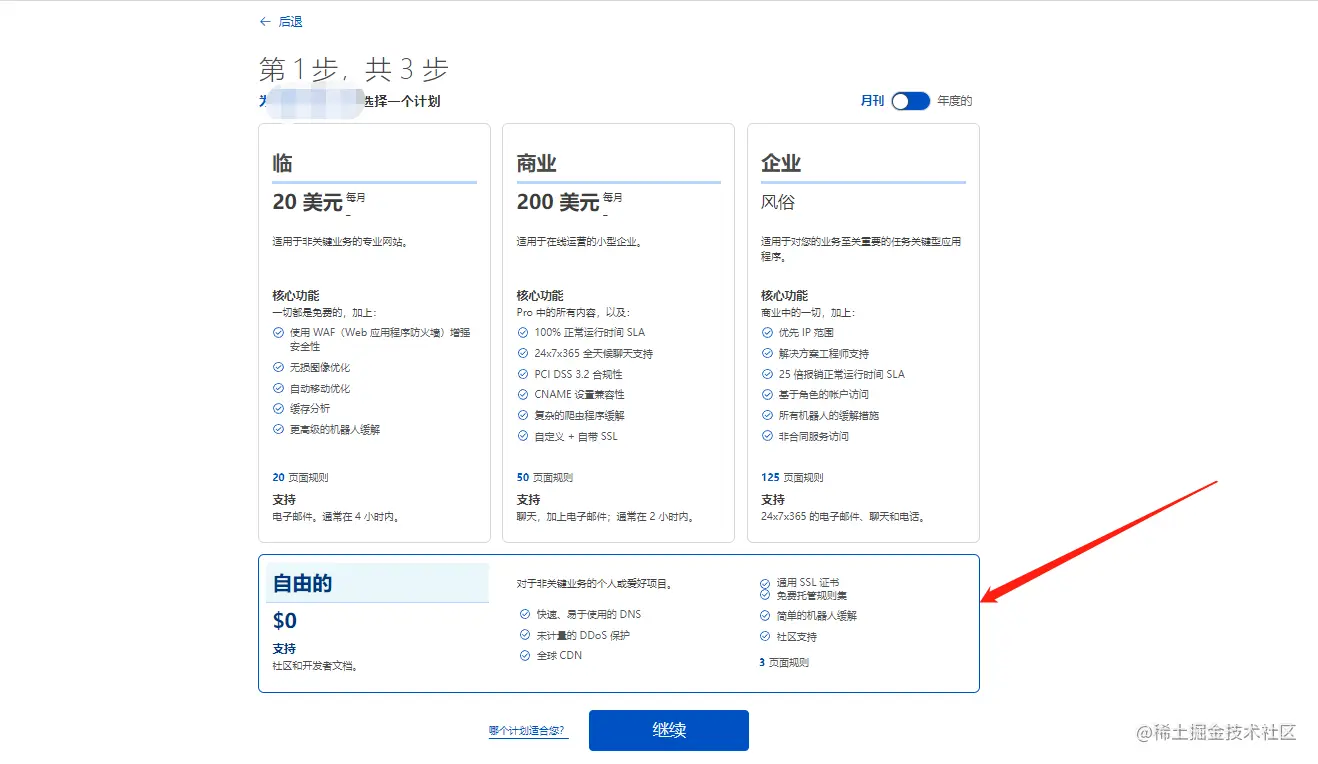Click the 风俗 custom pricing text
The width and height of the screenshot is (1318, 764).
coord(778,202)
